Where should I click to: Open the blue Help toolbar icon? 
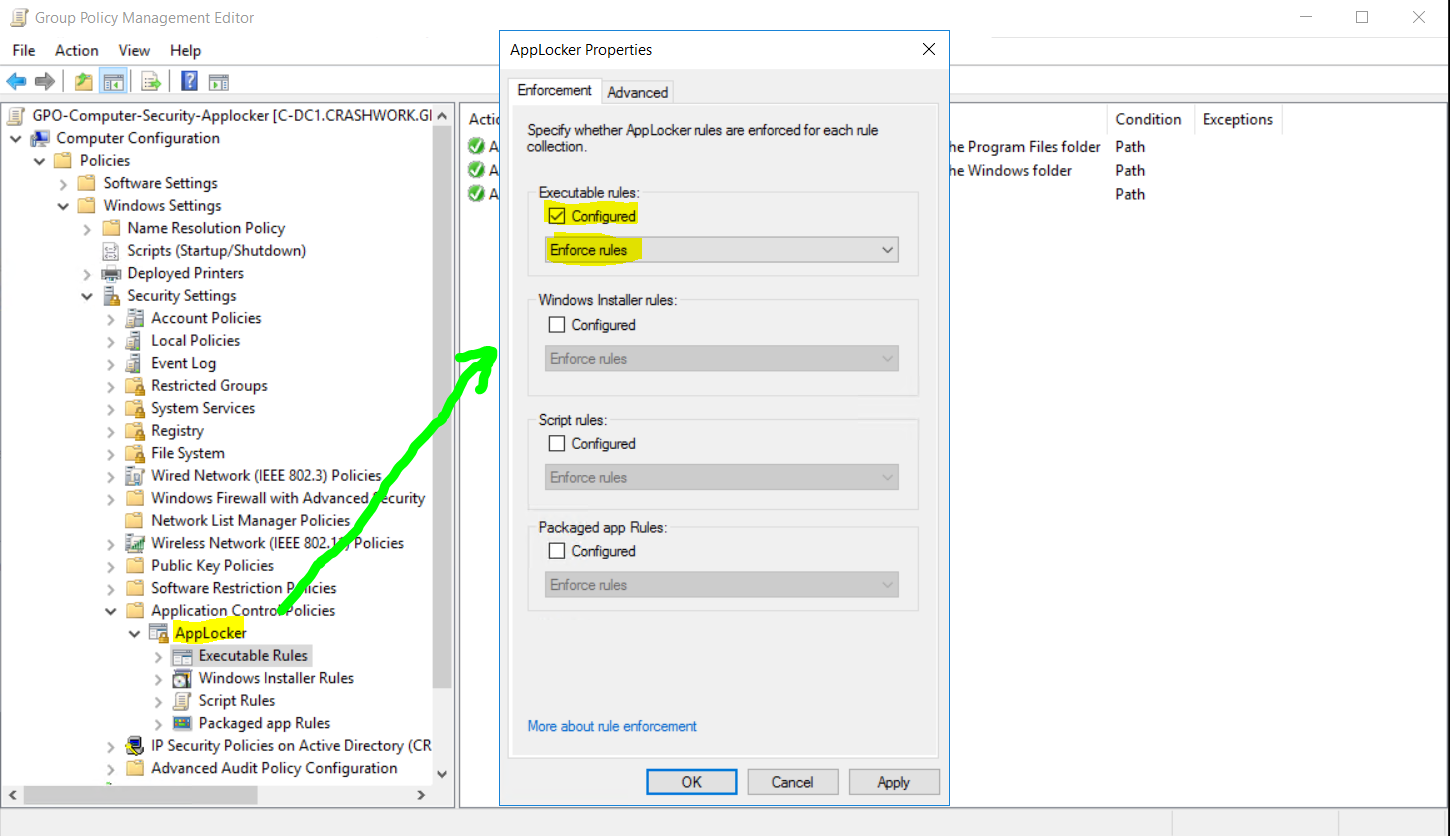(189, 81)
